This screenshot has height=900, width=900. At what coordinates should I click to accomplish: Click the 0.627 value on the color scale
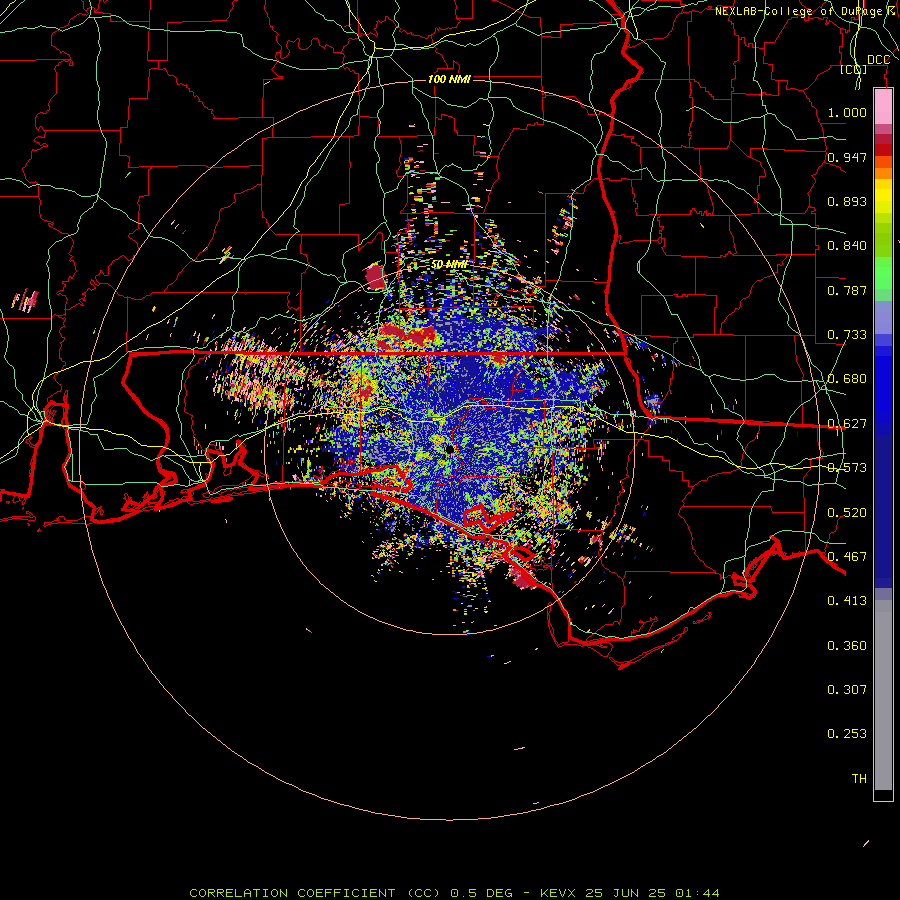coord(847,424)
